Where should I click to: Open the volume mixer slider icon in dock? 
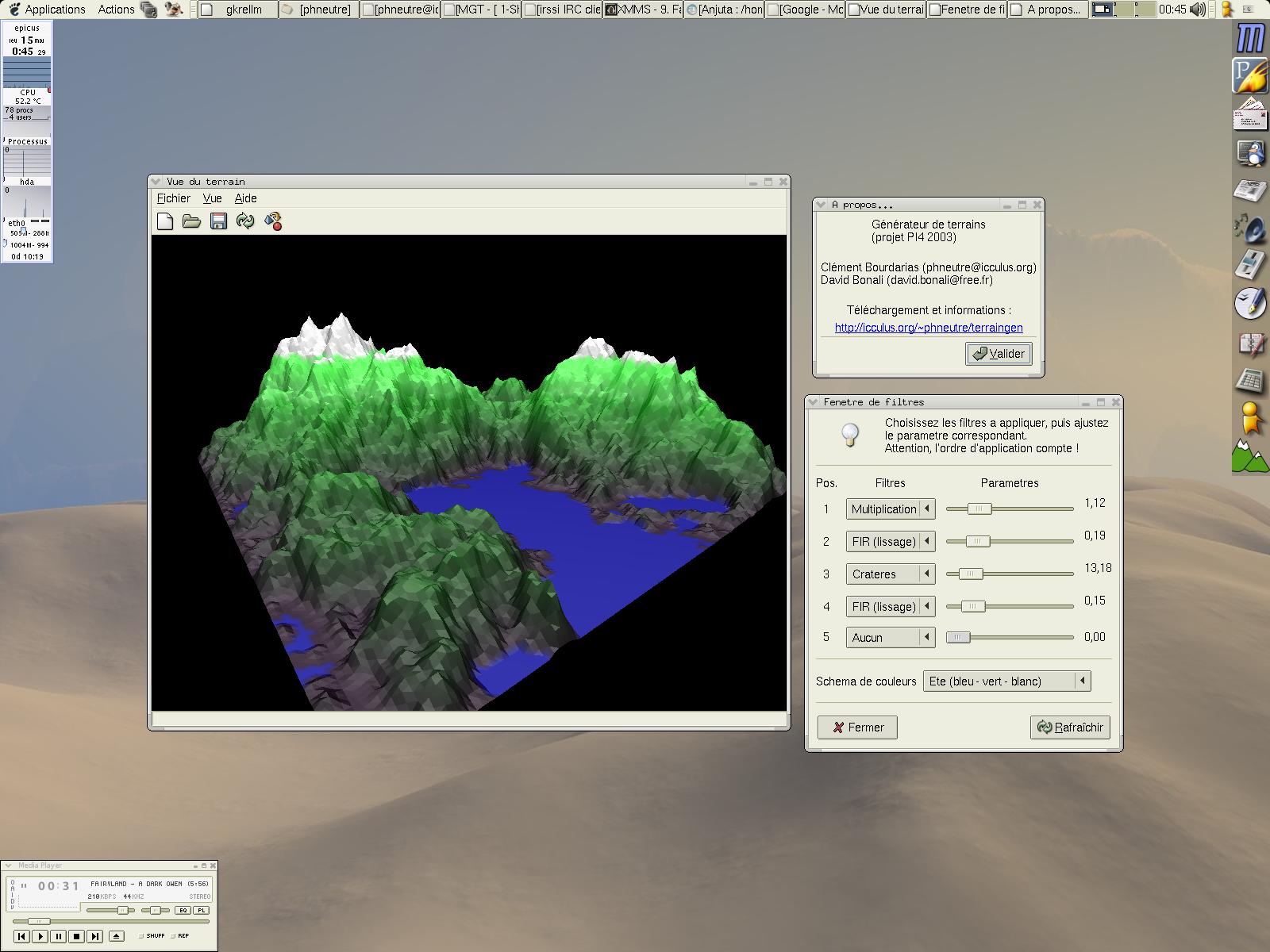(x=1251, y=264)
